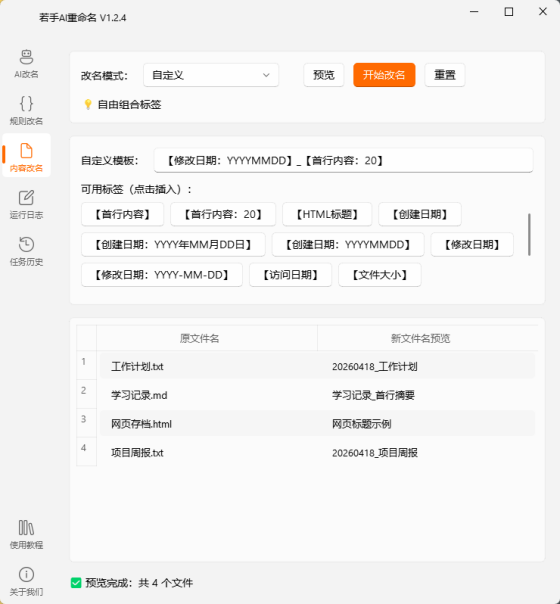Focus the 自定义模板 template input field

[343, 160]
